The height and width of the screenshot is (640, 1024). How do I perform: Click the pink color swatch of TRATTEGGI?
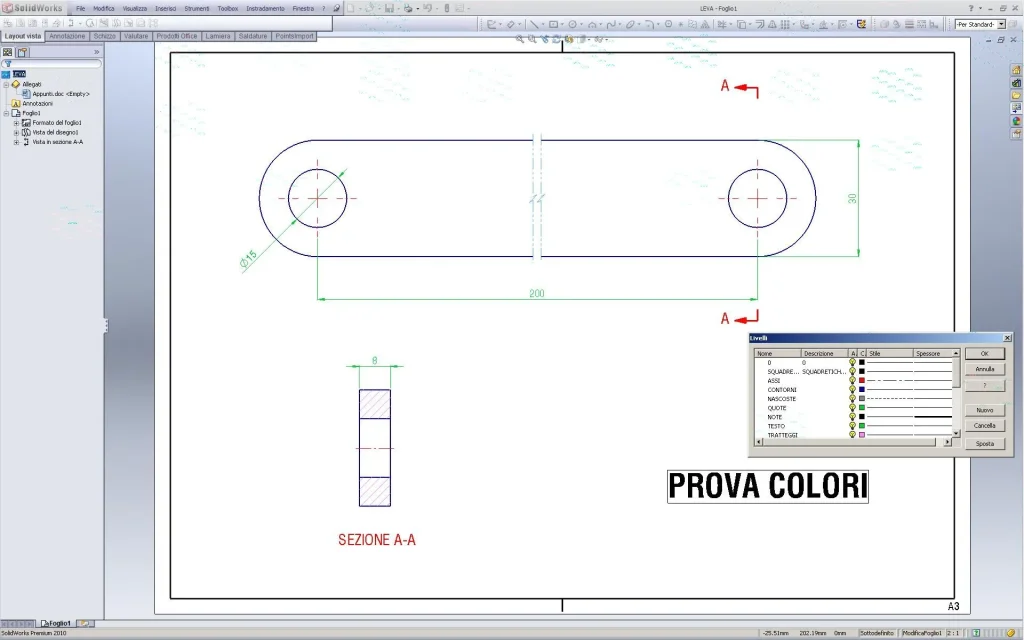(x=862, y=435)
